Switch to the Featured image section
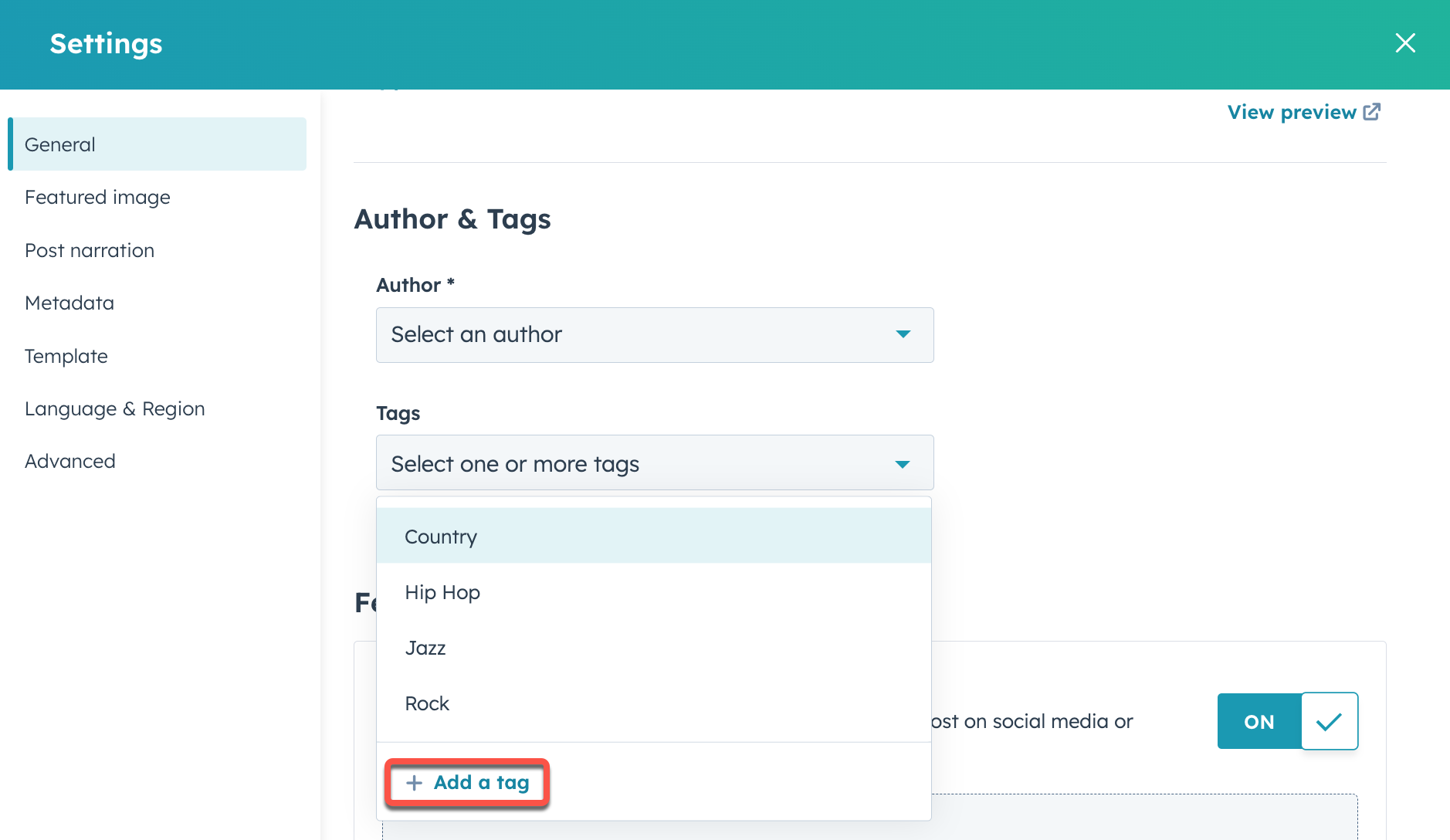This screenshot has height=840, width=1450. point(97,197)
